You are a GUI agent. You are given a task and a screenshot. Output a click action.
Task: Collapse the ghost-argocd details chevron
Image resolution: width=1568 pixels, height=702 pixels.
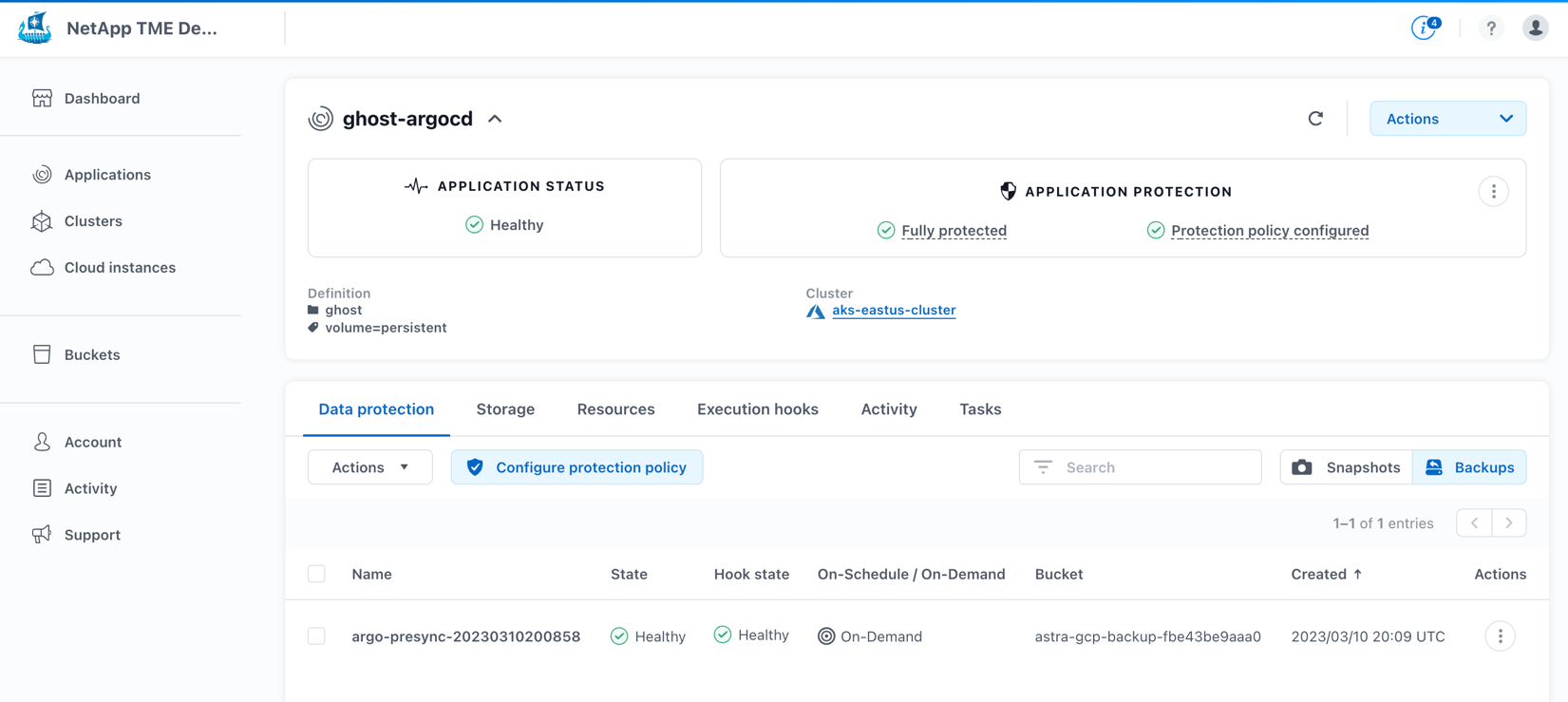495,119
